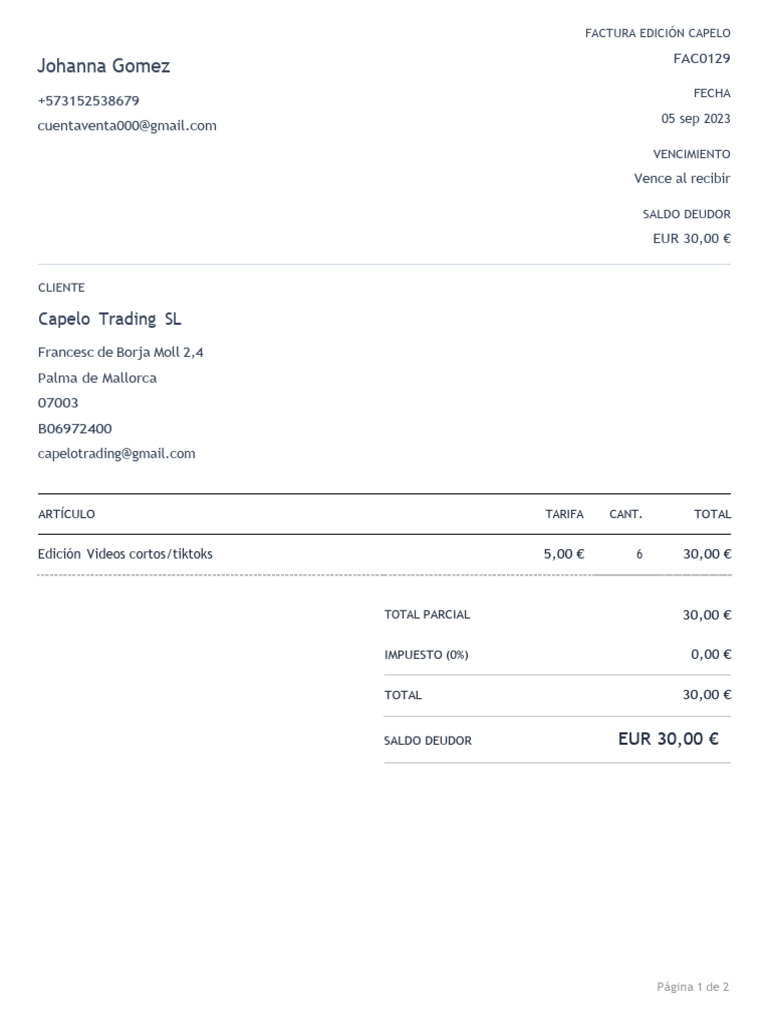Click the address Francesc de Borja Moll 2,4
Viewport: 768px width, 1024px height.
(120, 353)
